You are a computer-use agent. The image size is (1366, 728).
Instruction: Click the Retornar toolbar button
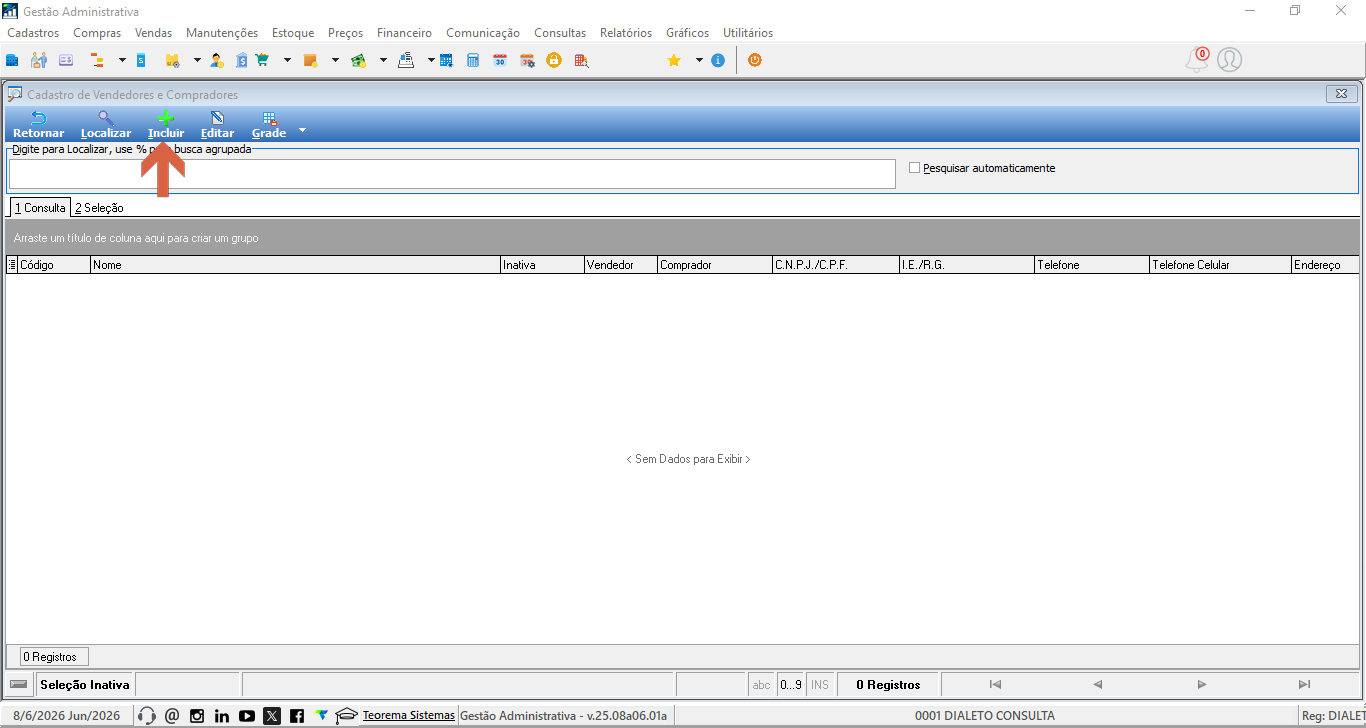[38, 125]
